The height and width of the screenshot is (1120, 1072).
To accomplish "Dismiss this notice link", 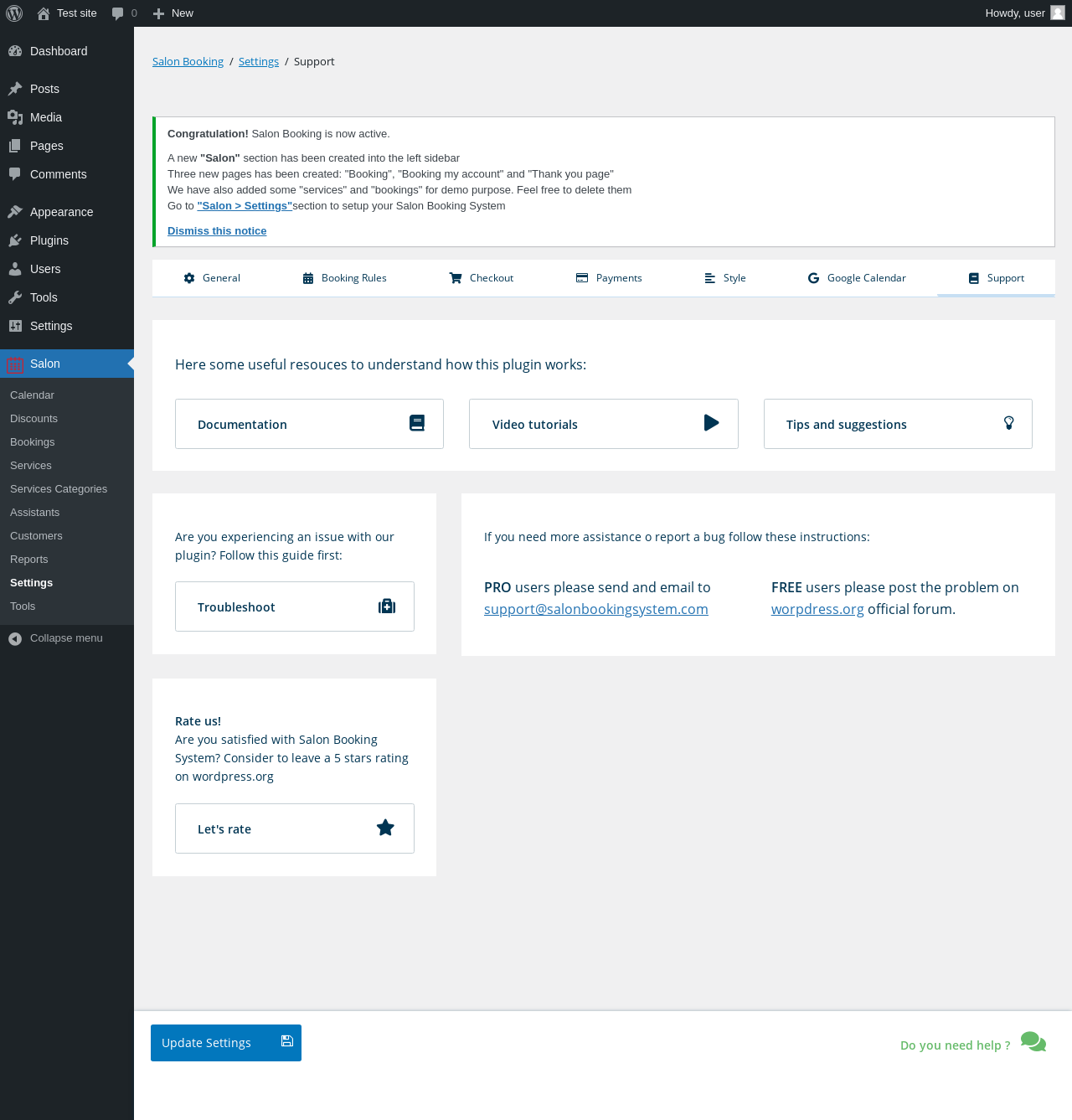I will (217, 231).
